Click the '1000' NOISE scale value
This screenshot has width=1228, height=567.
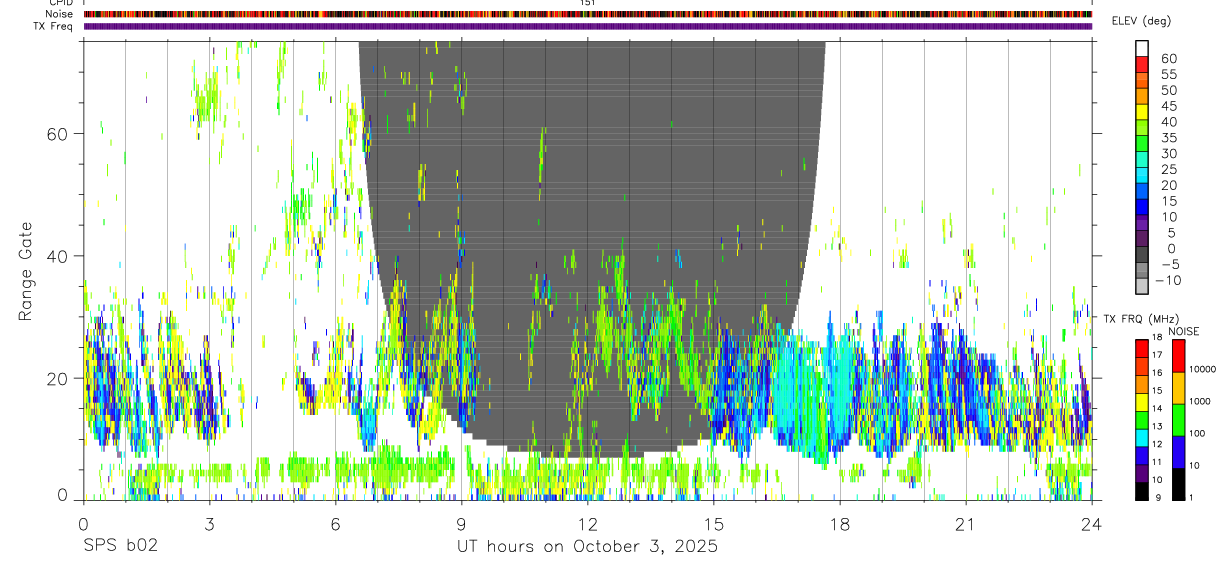(1201, 402)
